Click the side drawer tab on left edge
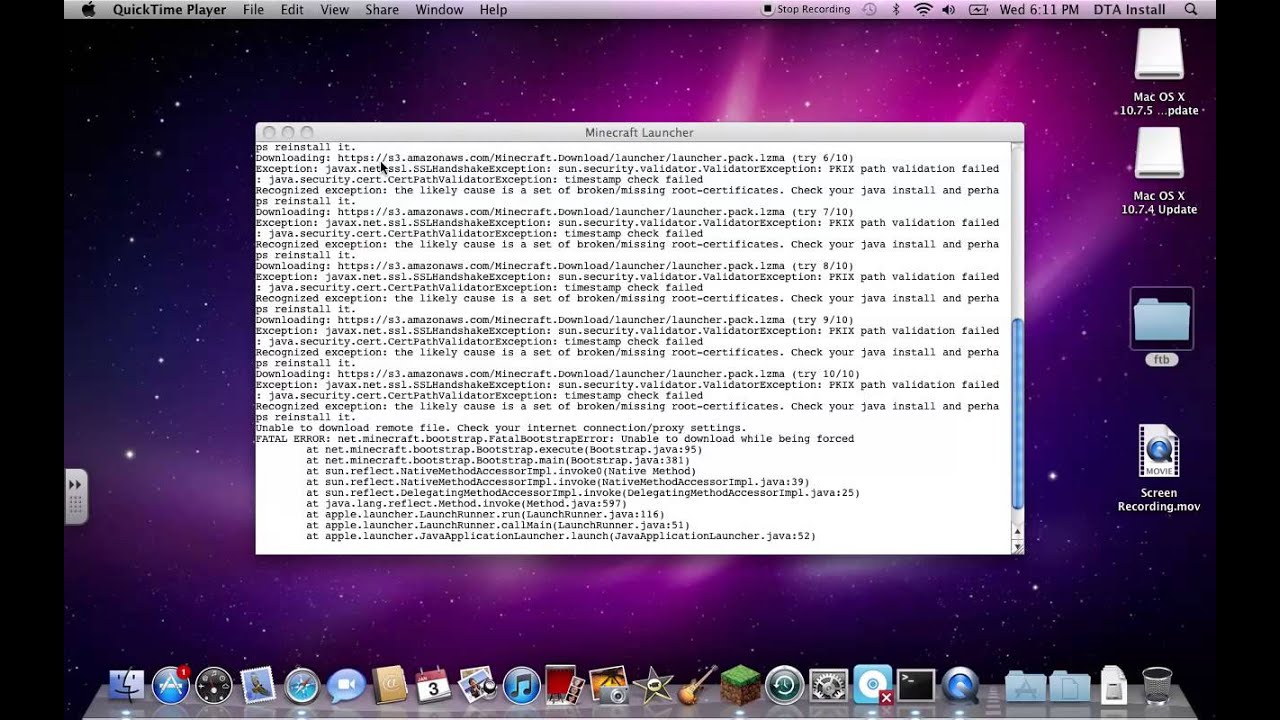 click(76, 496)
